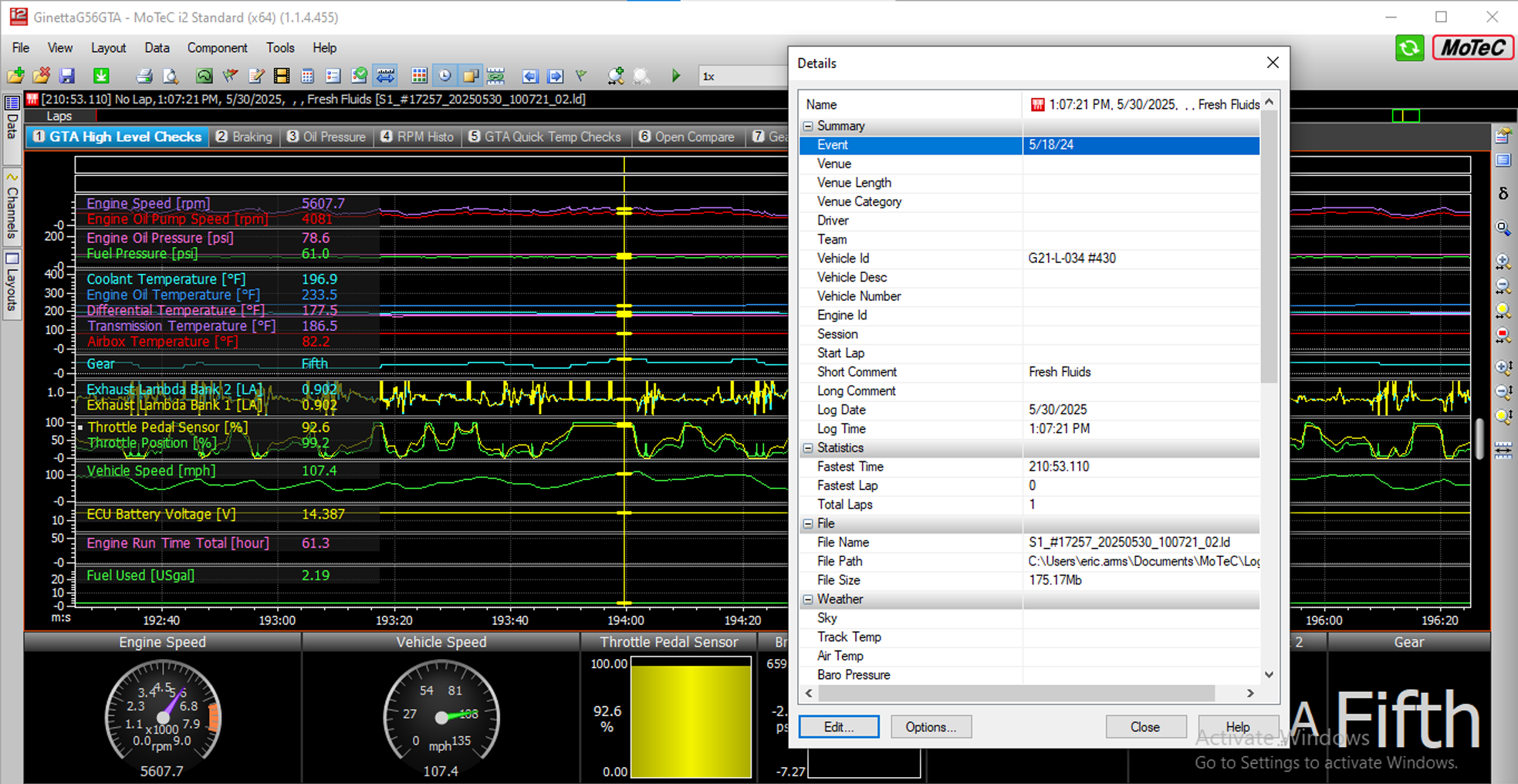Switch to the Braking tab
1518x784 pixels.
(x=244, y=137)
